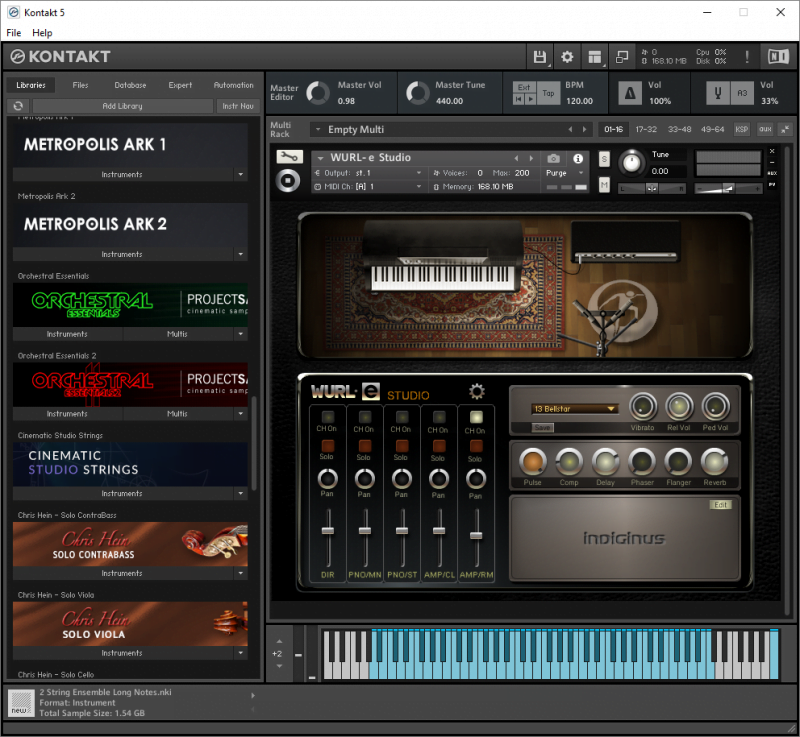The image size is (800, 737).
Task: Click the instrument header volume slider
Action: pos(729,189)
